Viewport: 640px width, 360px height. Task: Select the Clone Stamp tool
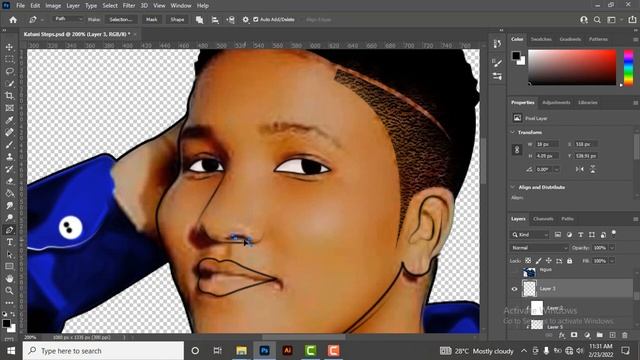pyautogui.click(x=9, y=157)
